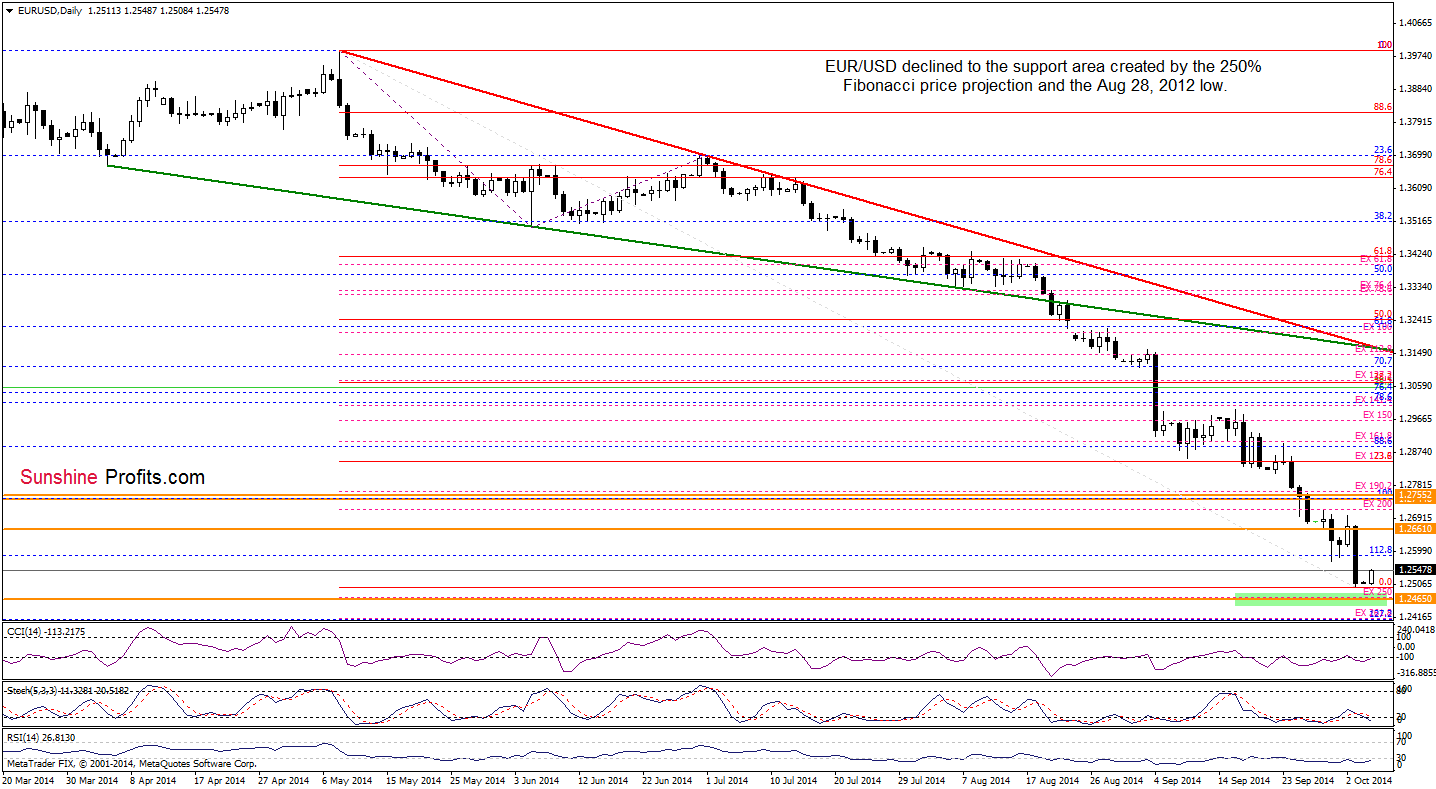Click the EX 123.6 Fibonacci extension label
The image size is (1436, 789).
[x=1375, y=455]
